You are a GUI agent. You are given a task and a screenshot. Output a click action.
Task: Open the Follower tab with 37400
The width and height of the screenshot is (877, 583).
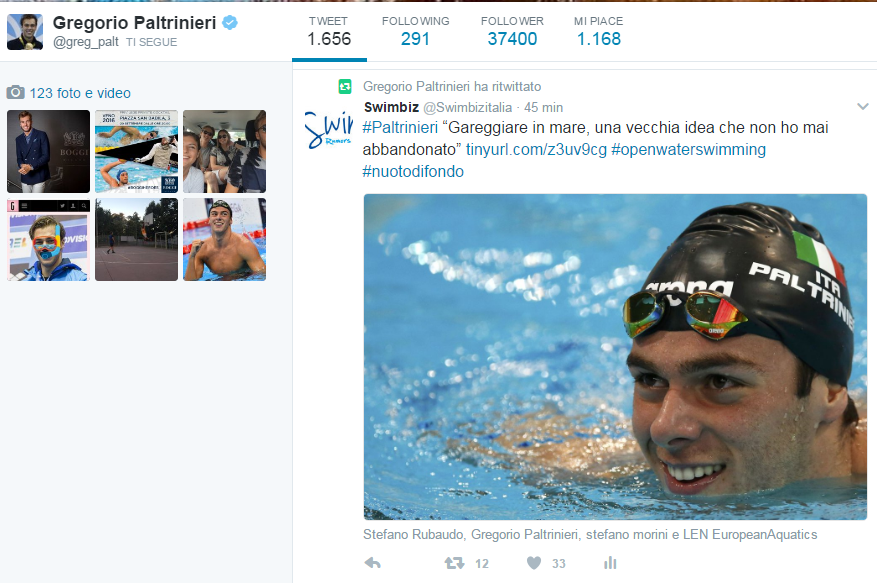click(512, 31)
